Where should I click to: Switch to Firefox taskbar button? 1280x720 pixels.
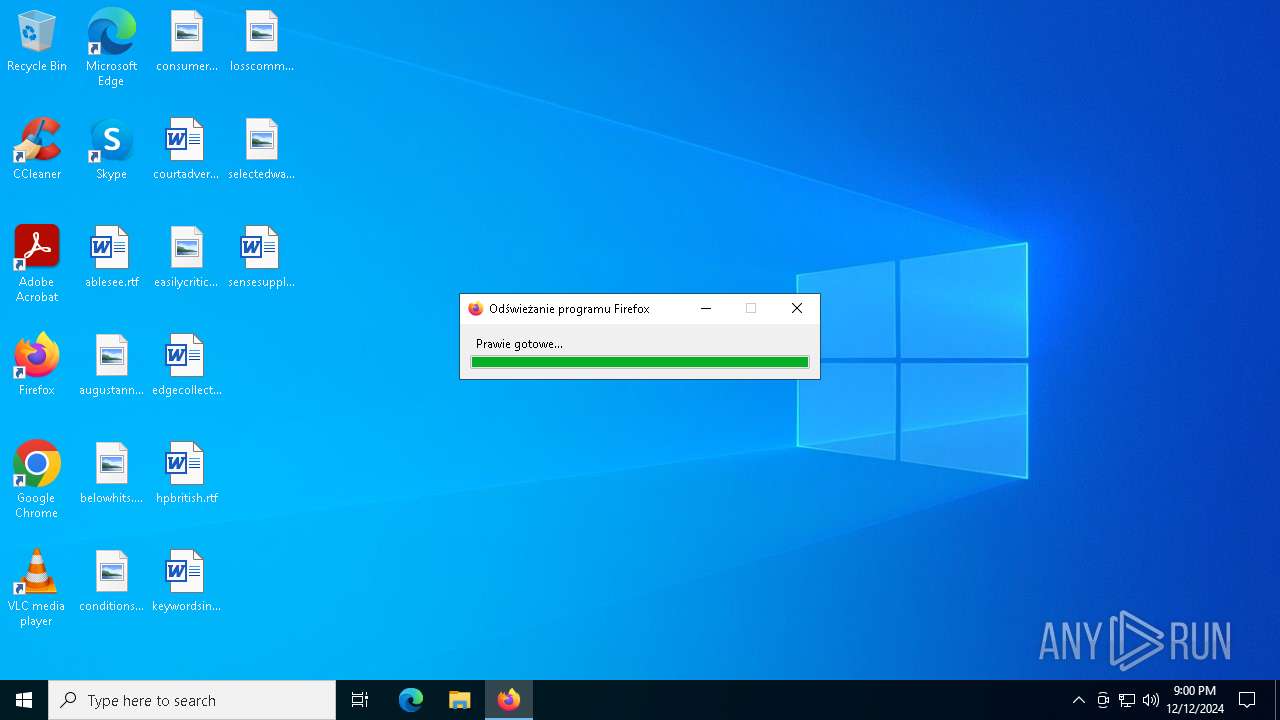[x=509, y=700]
